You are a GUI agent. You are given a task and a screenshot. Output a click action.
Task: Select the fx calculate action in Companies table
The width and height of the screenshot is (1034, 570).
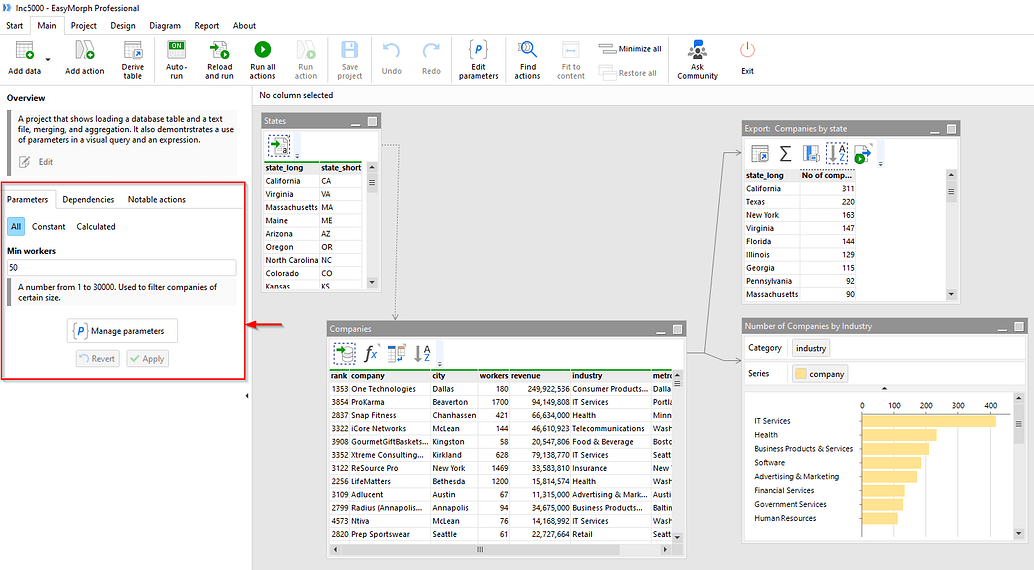coord(371,353)
